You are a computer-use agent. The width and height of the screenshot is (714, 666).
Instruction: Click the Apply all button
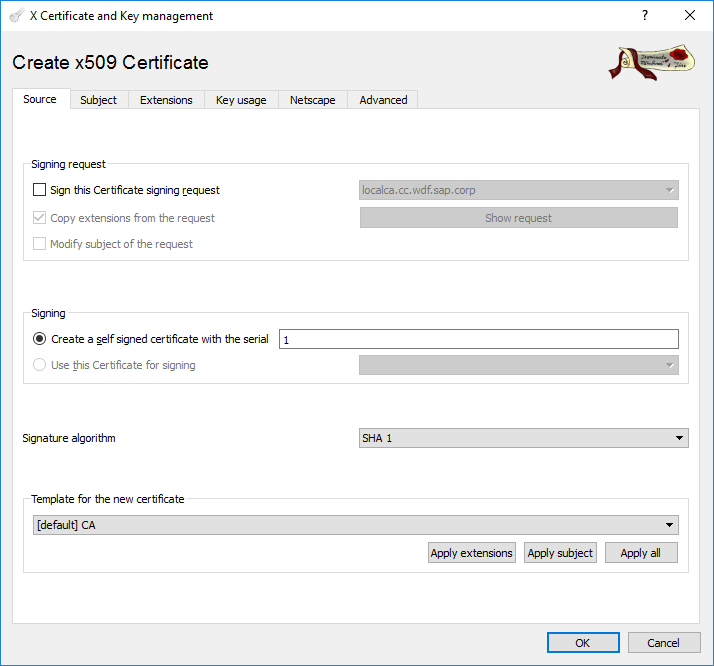(x=640, y=553)
